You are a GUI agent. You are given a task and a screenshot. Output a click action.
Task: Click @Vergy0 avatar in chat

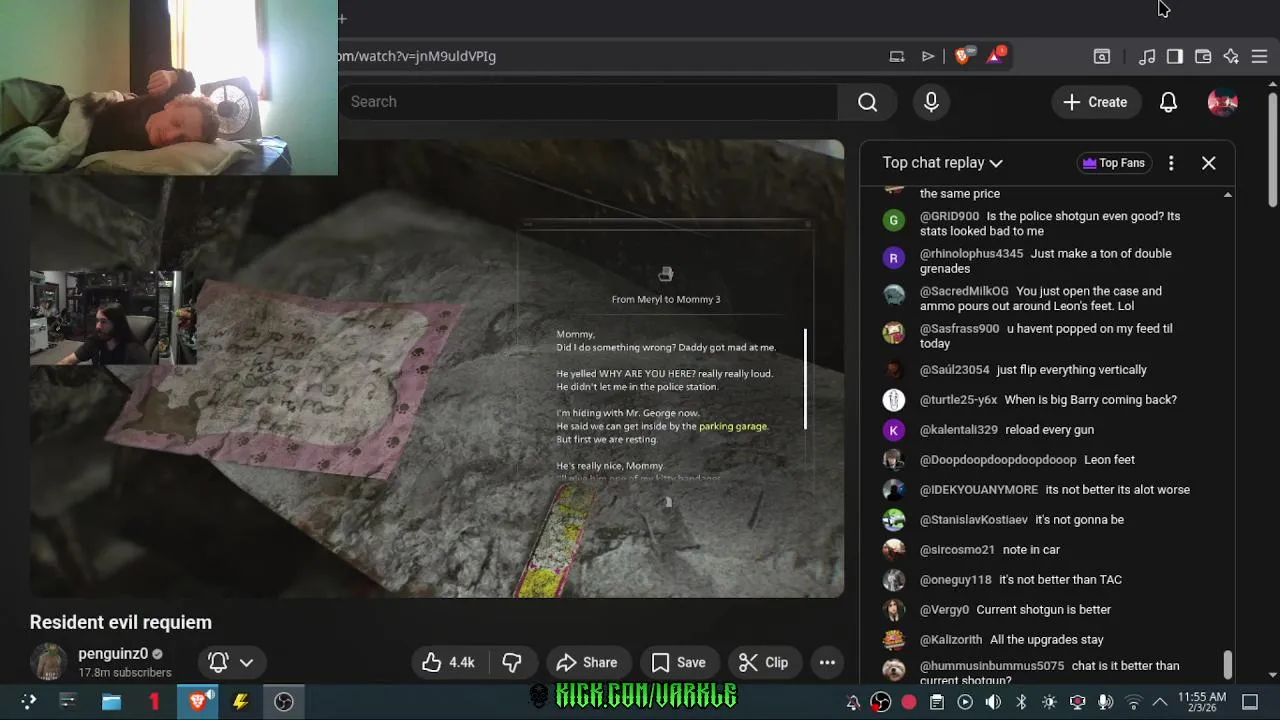[x=894, y=609]
